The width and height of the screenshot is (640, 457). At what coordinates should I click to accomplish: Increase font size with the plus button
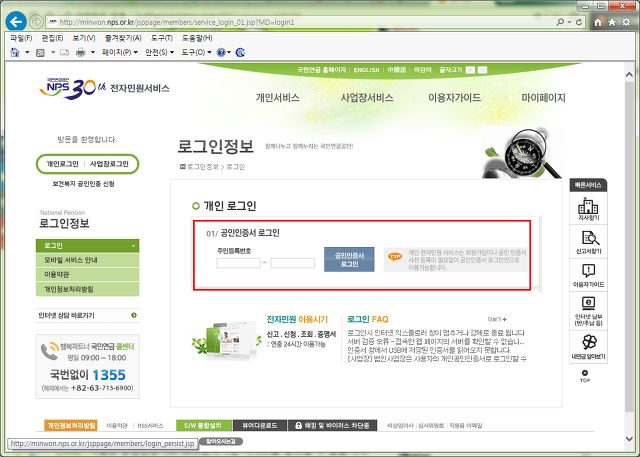click(470, 70)
